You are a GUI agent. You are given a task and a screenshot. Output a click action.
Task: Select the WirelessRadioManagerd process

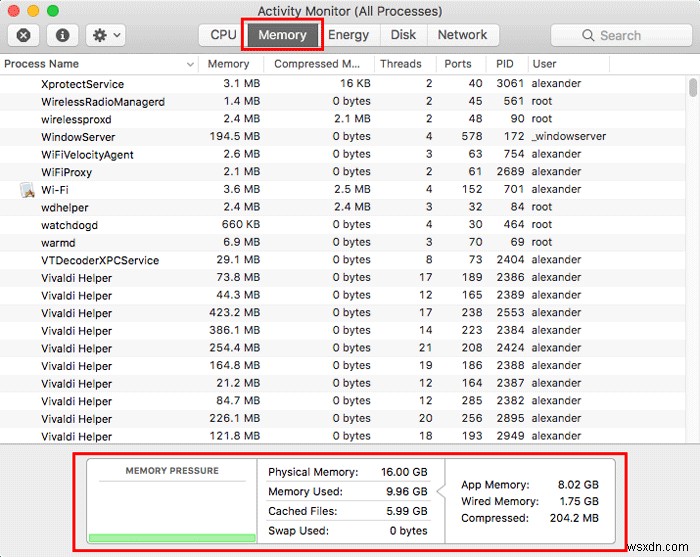343,102
